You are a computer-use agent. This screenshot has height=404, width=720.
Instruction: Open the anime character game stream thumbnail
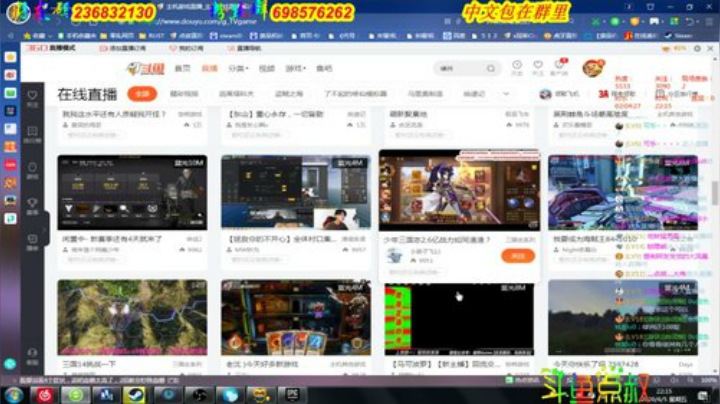tap(459, 190)
